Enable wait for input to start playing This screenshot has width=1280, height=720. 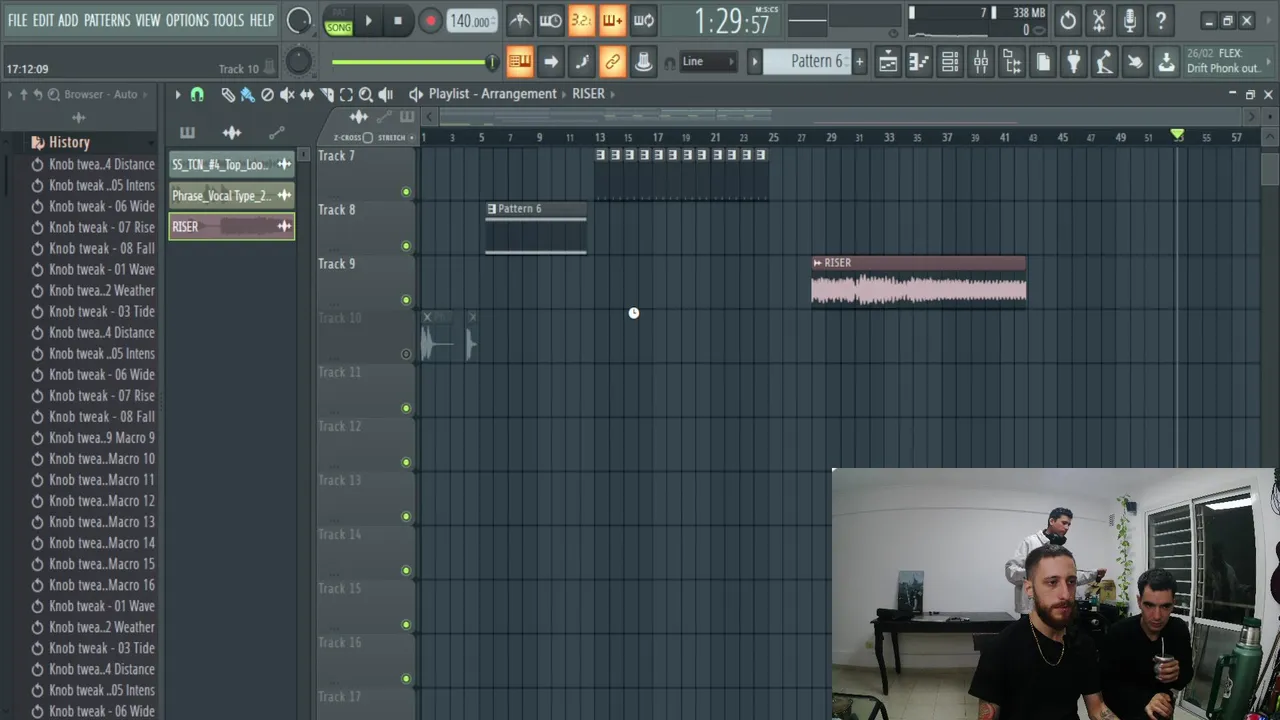tap(550, 20)
